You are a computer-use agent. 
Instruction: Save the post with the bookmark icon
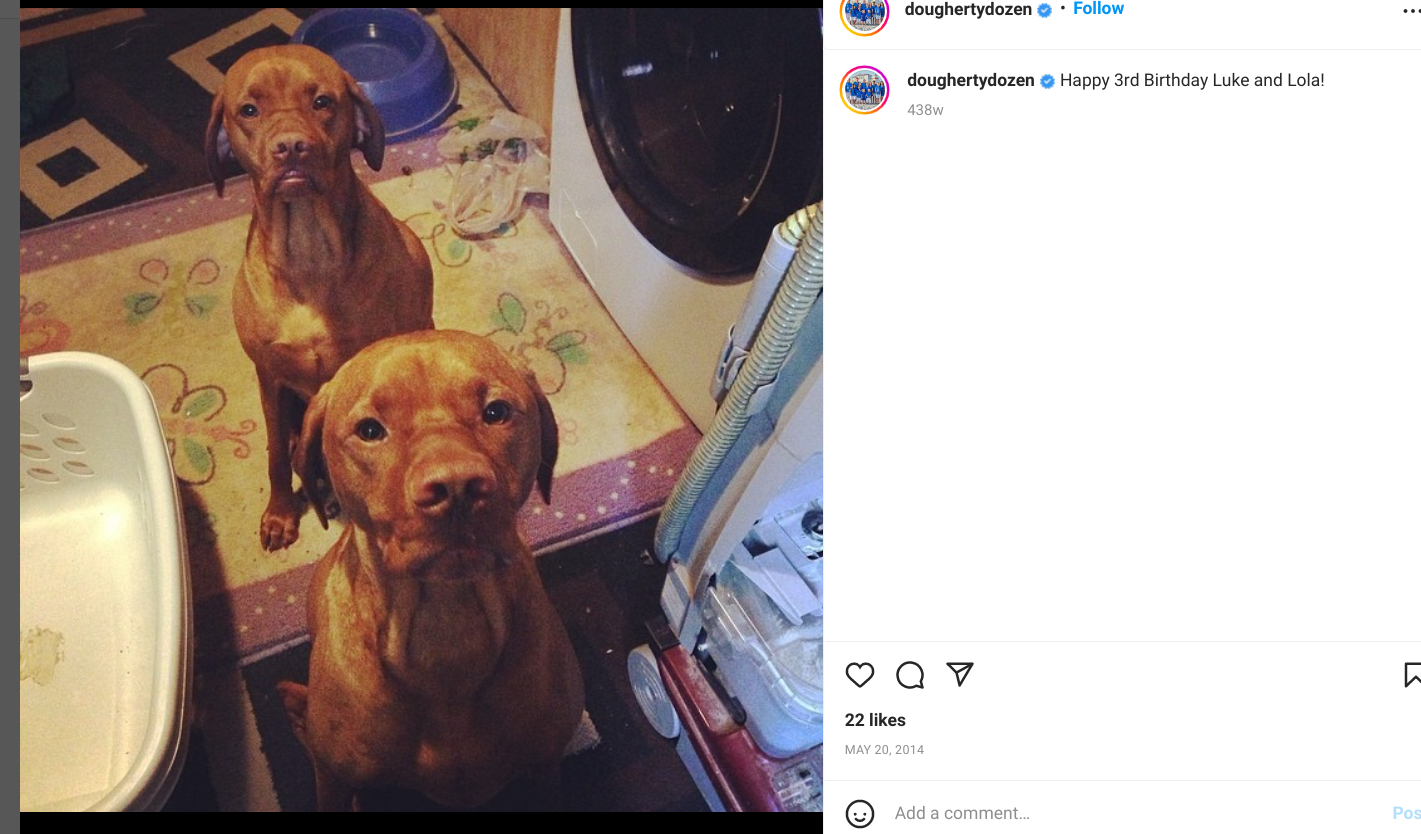1412,675
